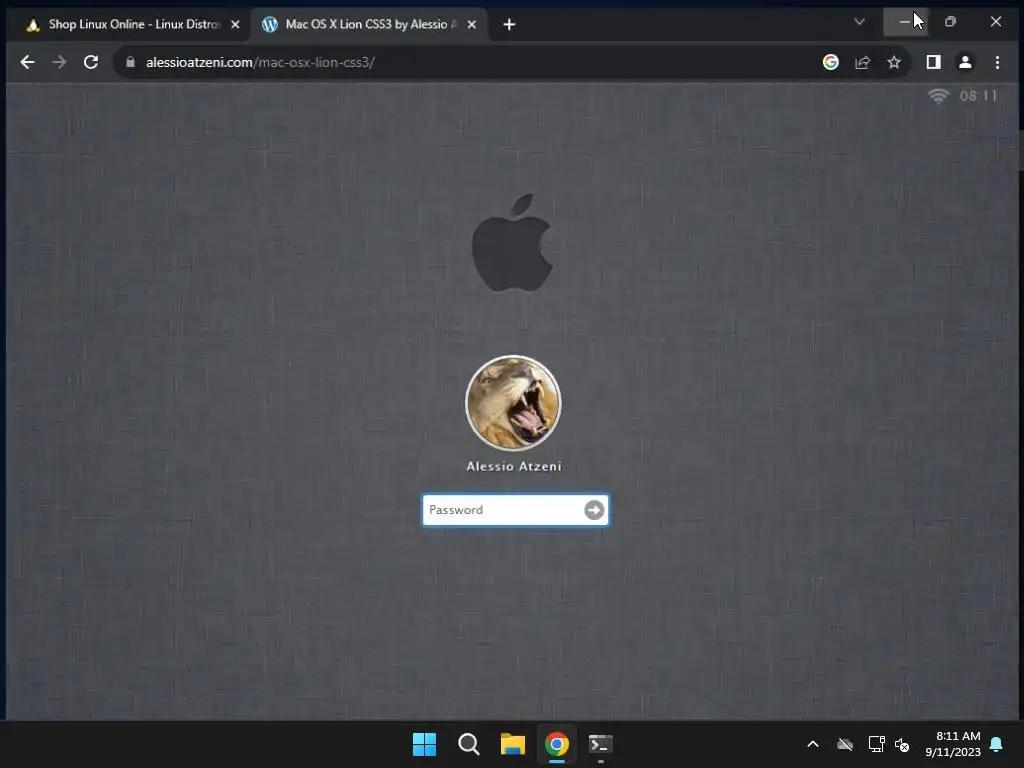Minimize the Chrome window
This screenshot has width=1024, height=768.
(x=905, y=22)
